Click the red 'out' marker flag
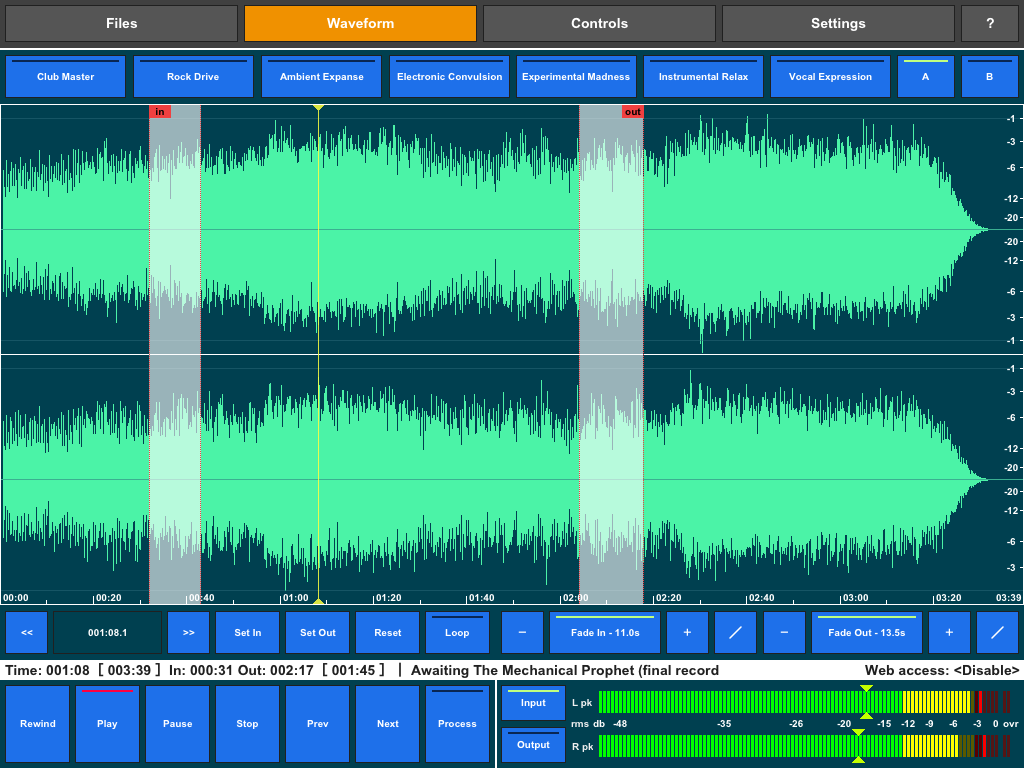The image size is (1024, 768). pos(632,112)
